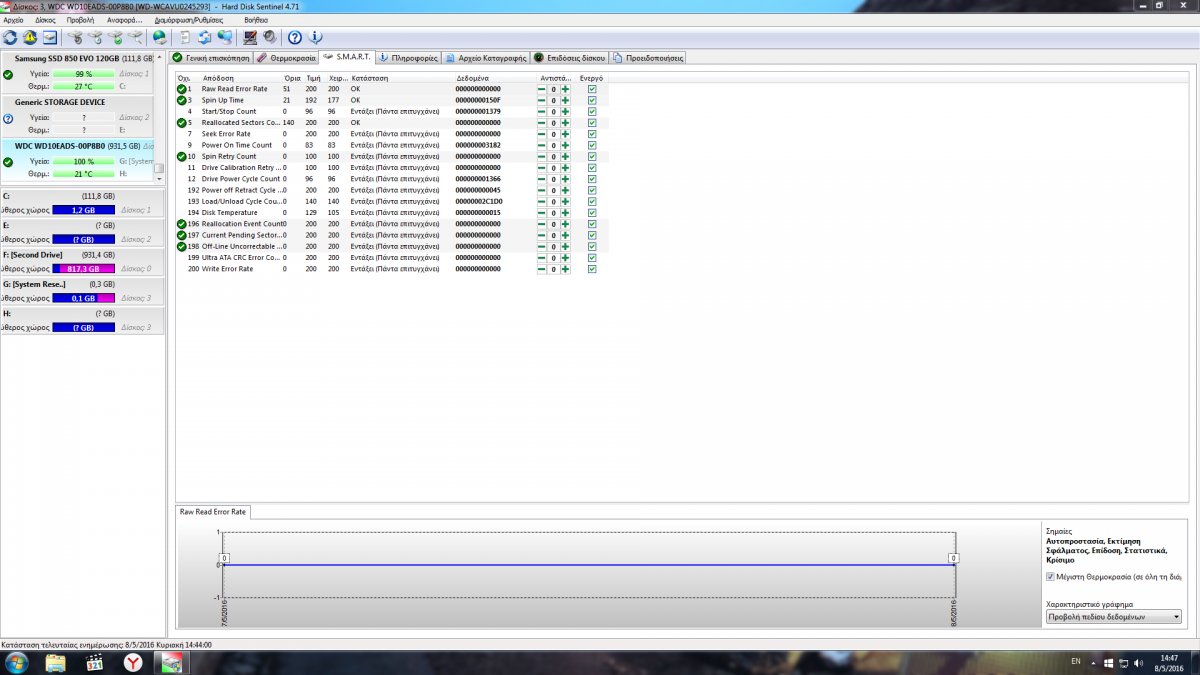Click the Κατάσταση column header
The width and height of the screenshot is (1200, 675).
pos(369,77)
